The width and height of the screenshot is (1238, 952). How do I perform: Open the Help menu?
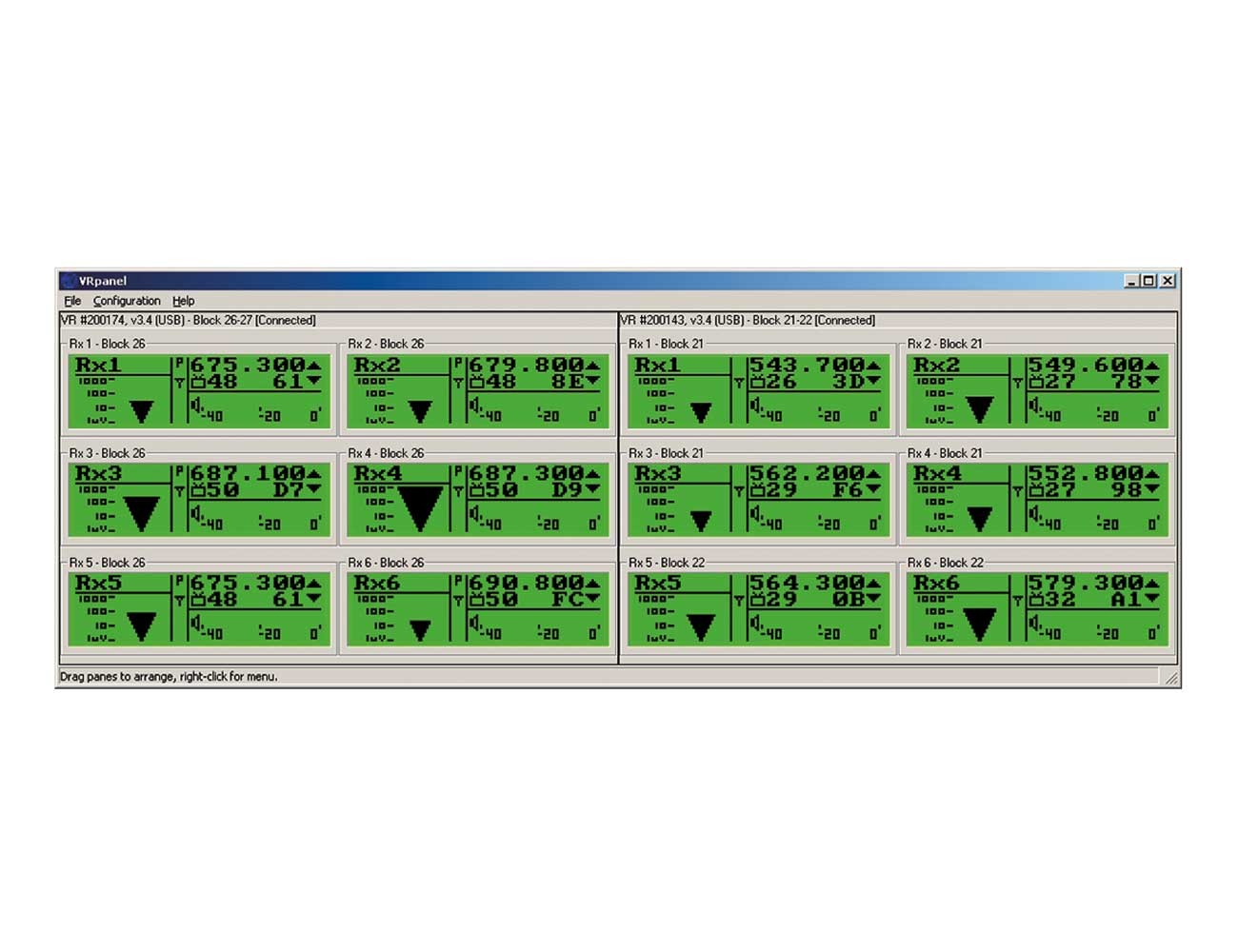[x=183, y=301]
